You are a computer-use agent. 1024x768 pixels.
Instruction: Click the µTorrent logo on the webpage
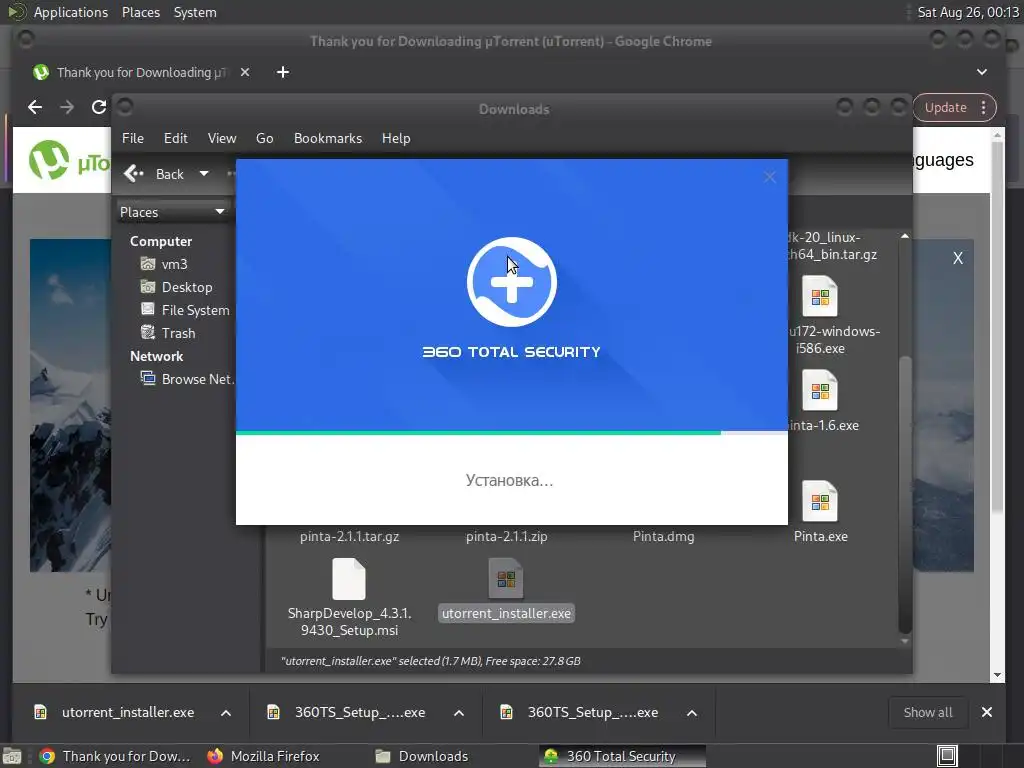coord(68,161)
